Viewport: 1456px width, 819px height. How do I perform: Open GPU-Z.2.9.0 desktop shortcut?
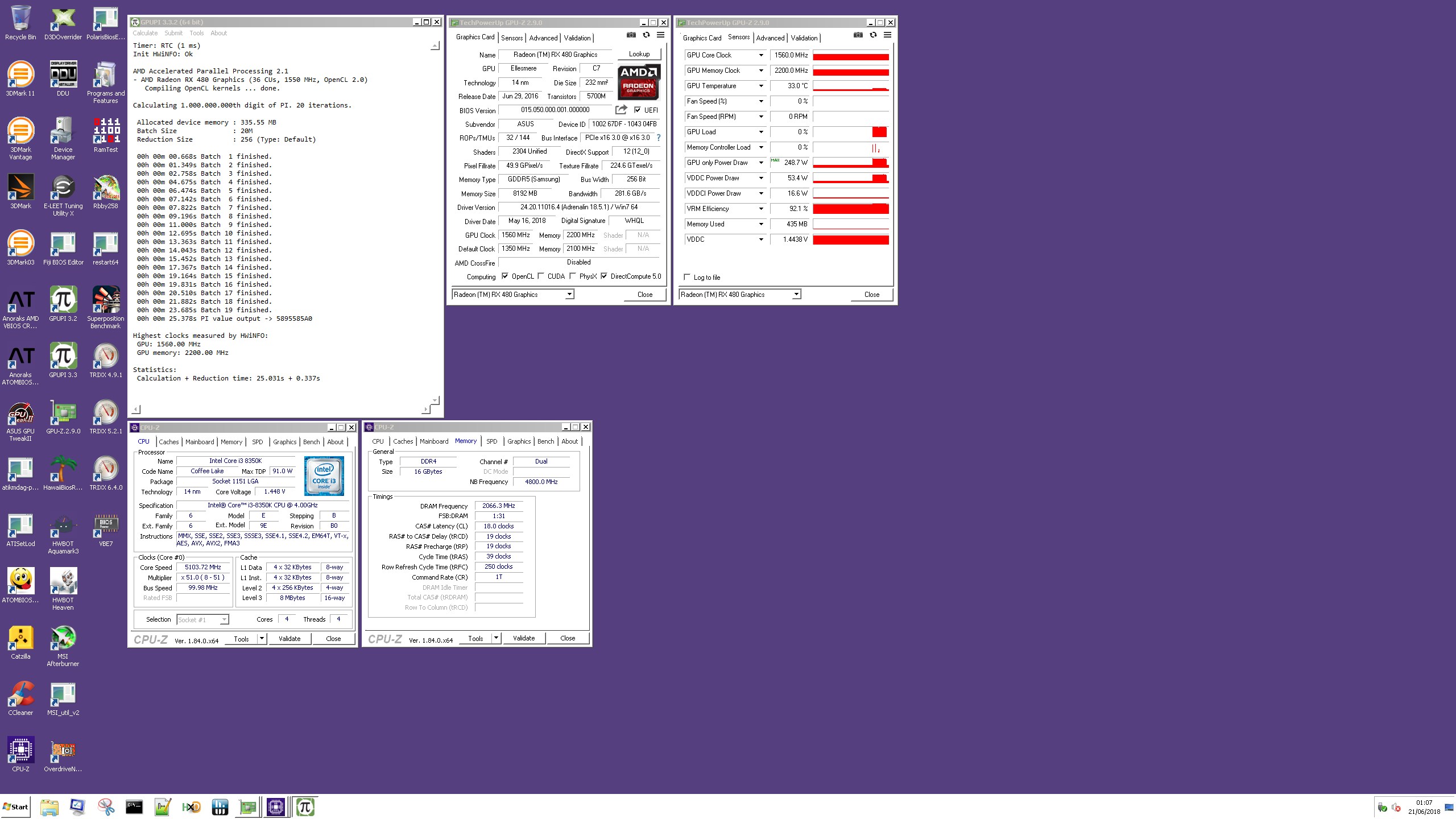click(63, 417)
